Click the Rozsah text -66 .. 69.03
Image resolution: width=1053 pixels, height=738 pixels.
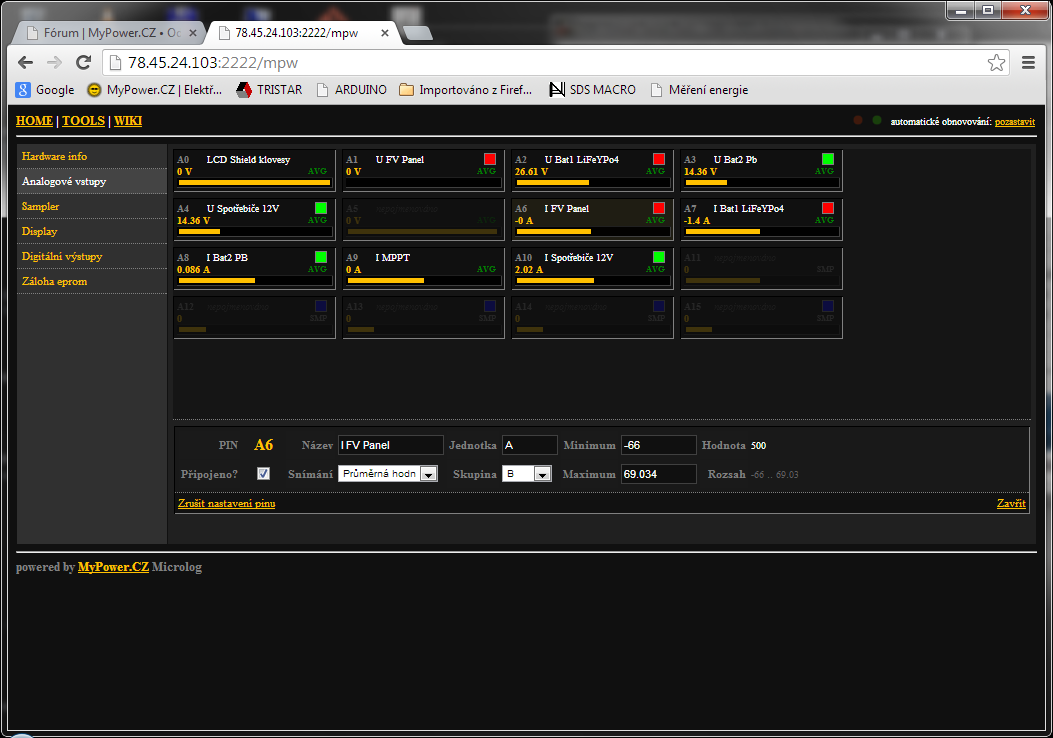click(775, 475)
